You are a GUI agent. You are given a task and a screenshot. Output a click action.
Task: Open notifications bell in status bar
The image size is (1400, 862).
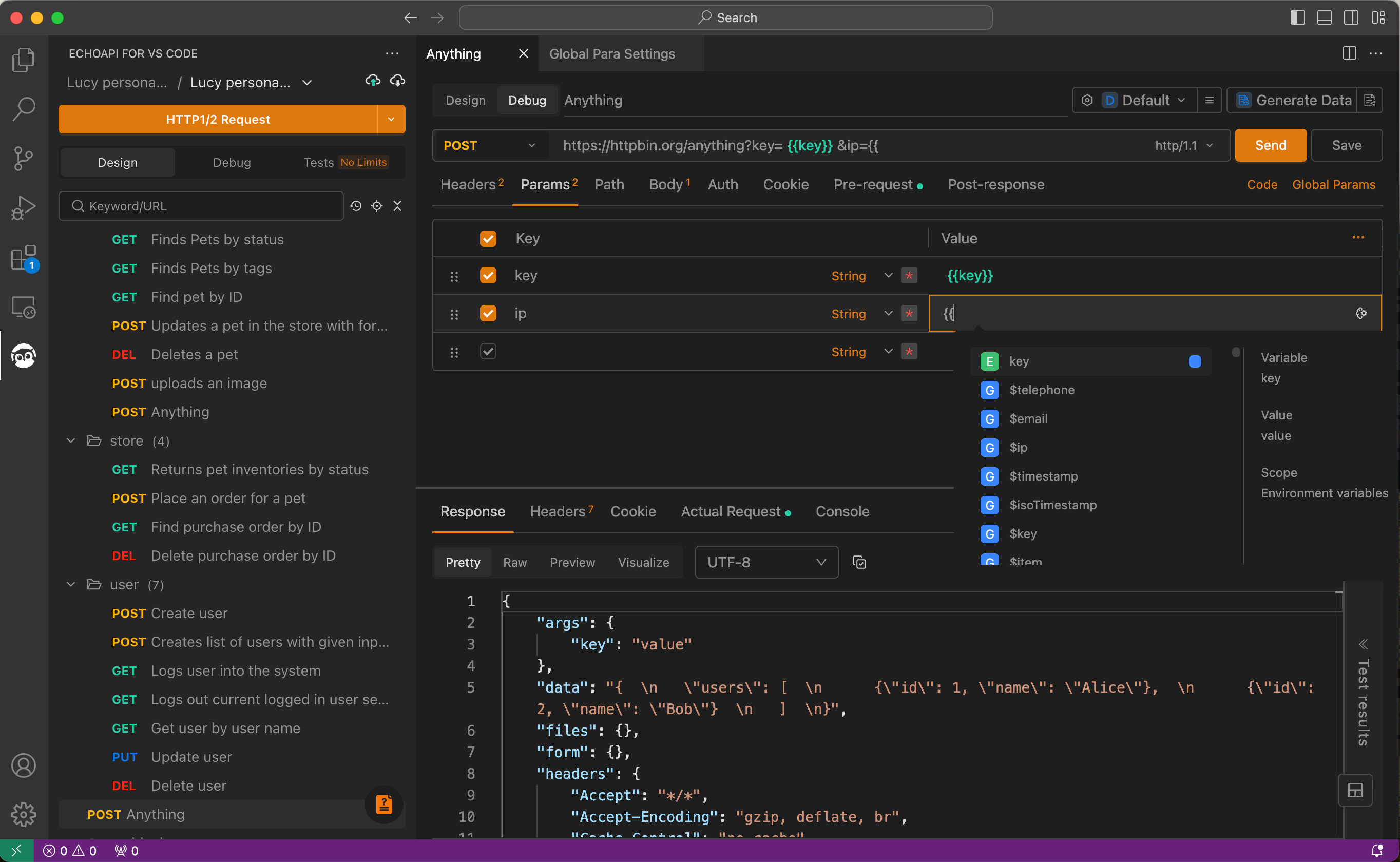click(x=1377, y=851)
